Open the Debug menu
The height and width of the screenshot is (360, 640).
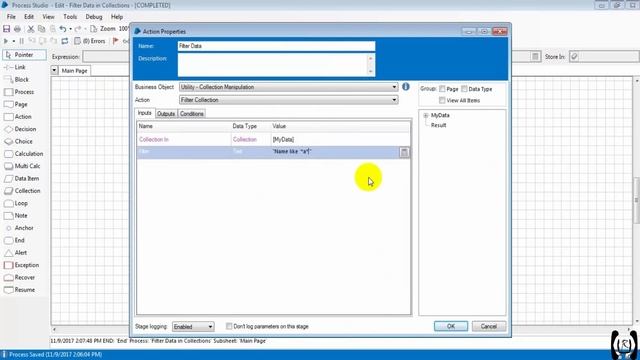pyautogui.click(x=93, y=17)
